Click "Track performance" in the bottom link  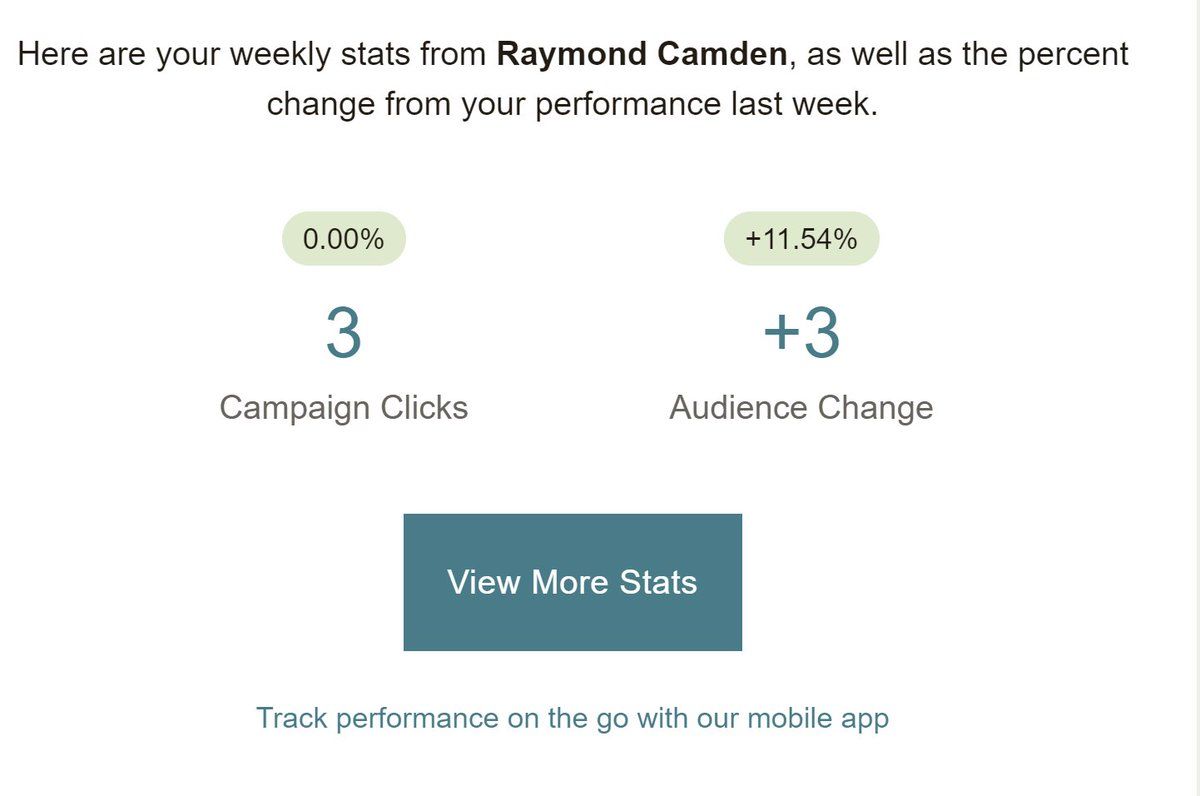pos(377,718)
